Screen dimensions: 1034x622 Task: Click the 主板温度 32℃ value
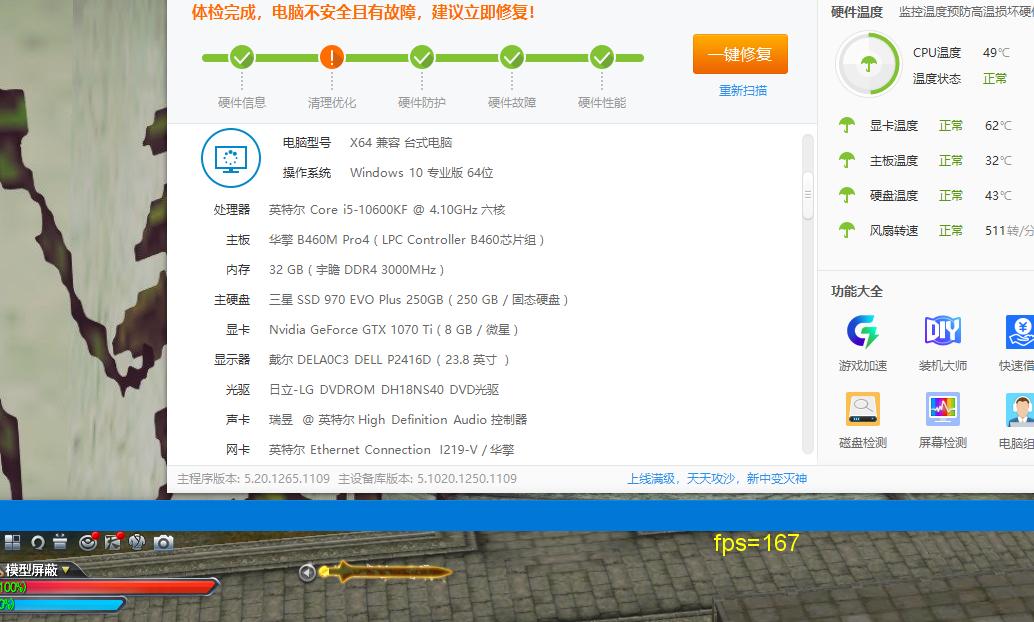(998, 160)
